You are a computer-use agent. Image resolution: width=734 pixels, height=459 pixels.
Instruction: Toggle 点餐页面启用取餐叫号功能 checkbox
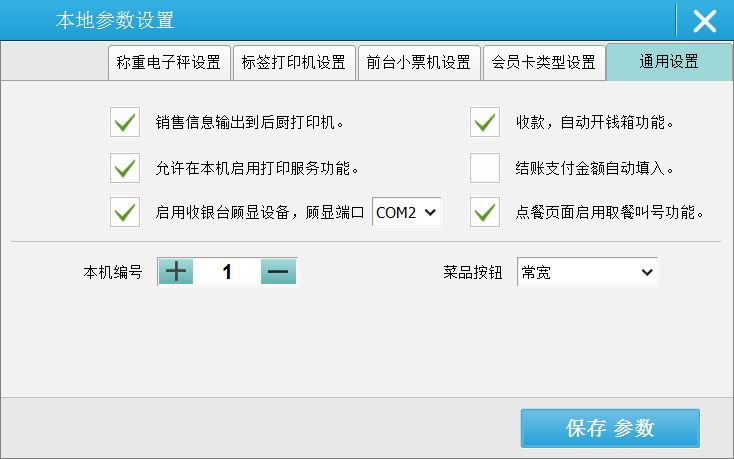tap(485, 212)
